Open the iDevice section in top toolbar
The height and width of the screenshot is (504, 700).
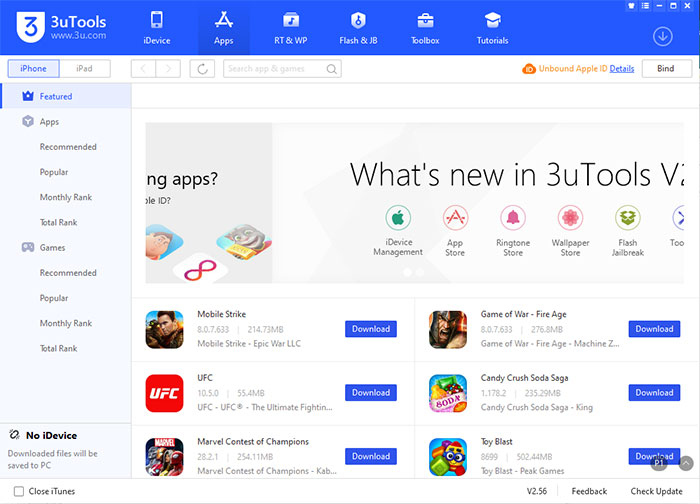click(x=156, y=27)
